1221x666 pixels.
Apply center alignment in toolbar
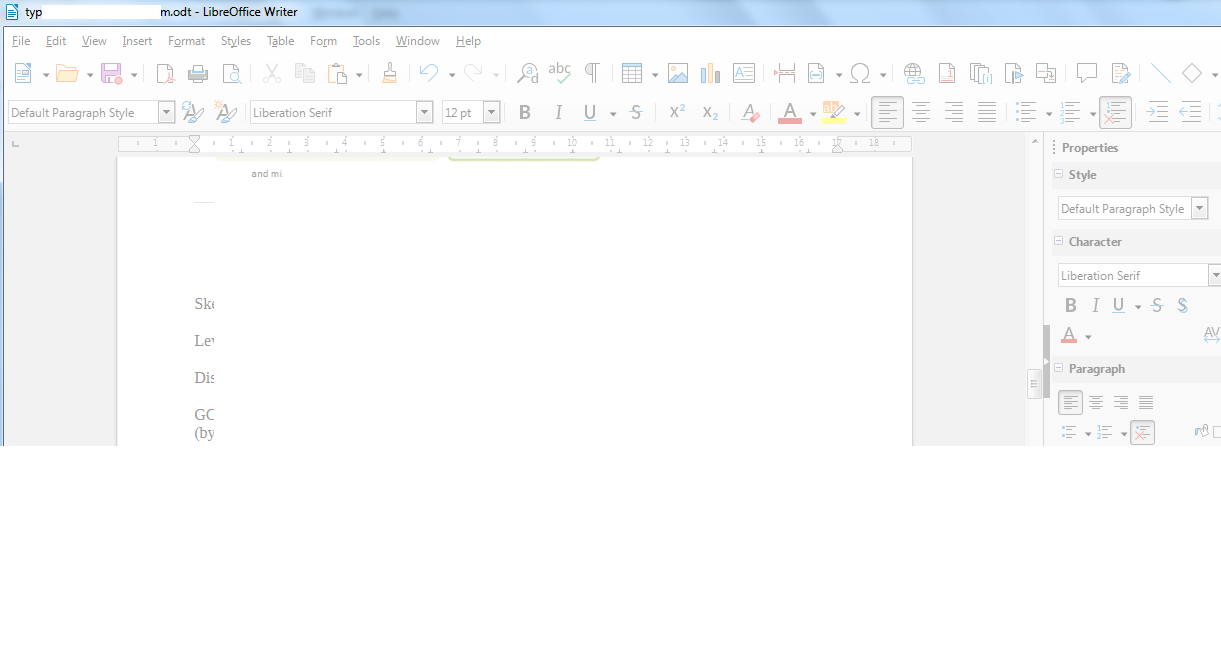click(x=920, y=113)
